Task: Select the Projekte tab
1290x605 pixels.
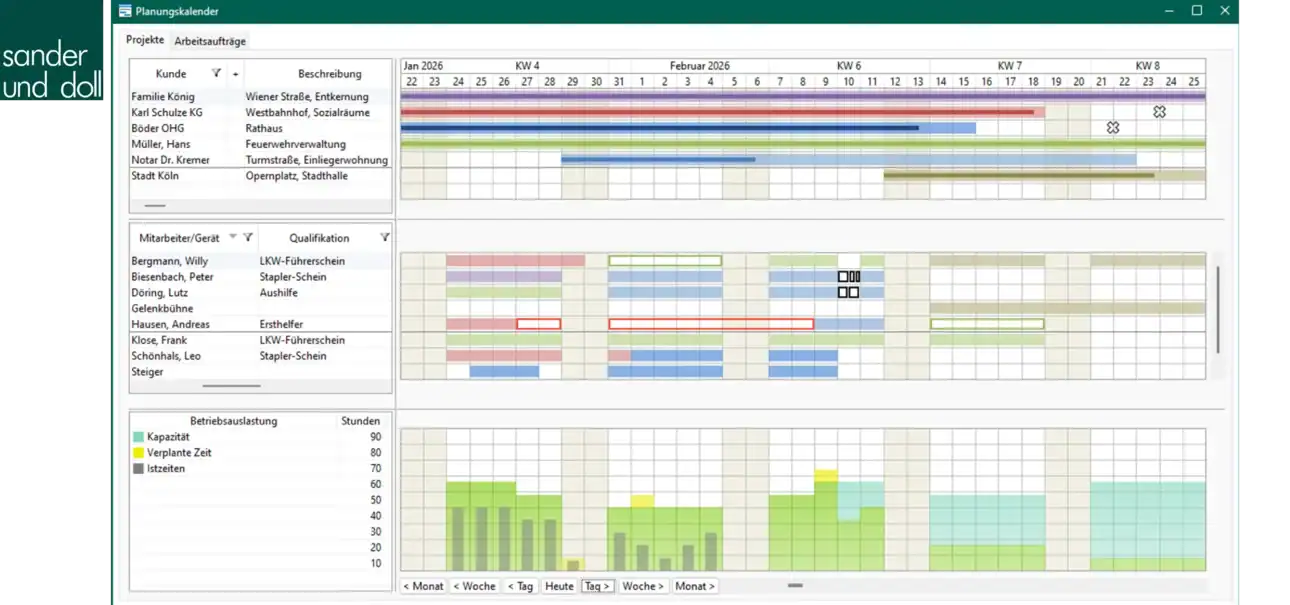Action: click(x=145, y=40)
